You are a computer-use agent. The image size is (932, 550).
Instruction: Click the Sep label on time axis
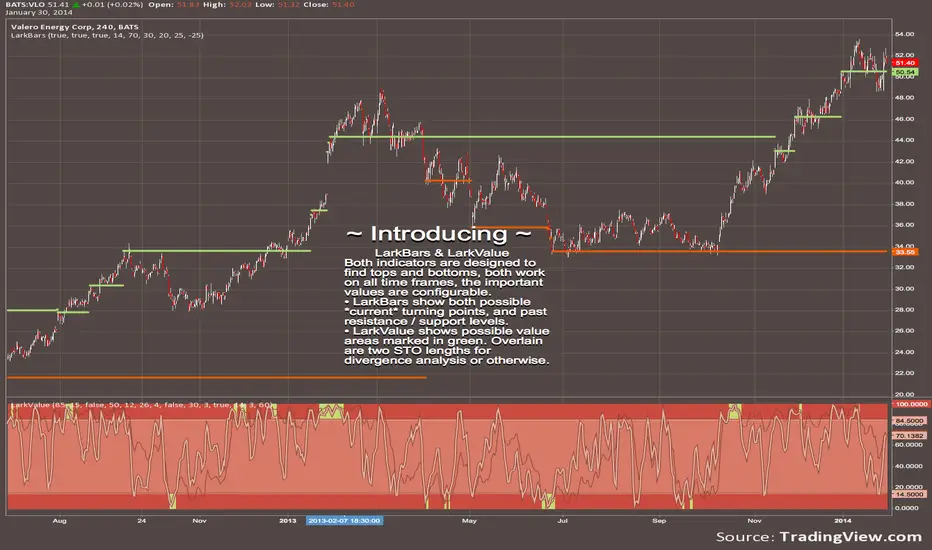click(x=659, y=521)
